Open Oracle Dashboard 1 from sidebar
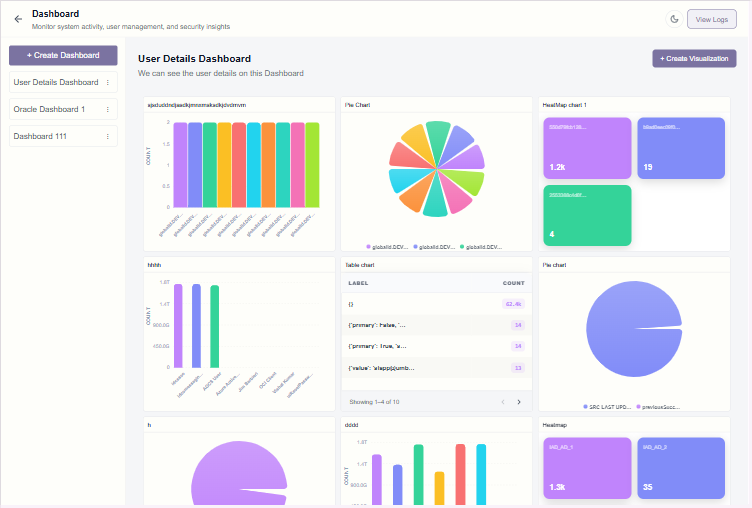 pyautogui.click(x=49, y=109)
